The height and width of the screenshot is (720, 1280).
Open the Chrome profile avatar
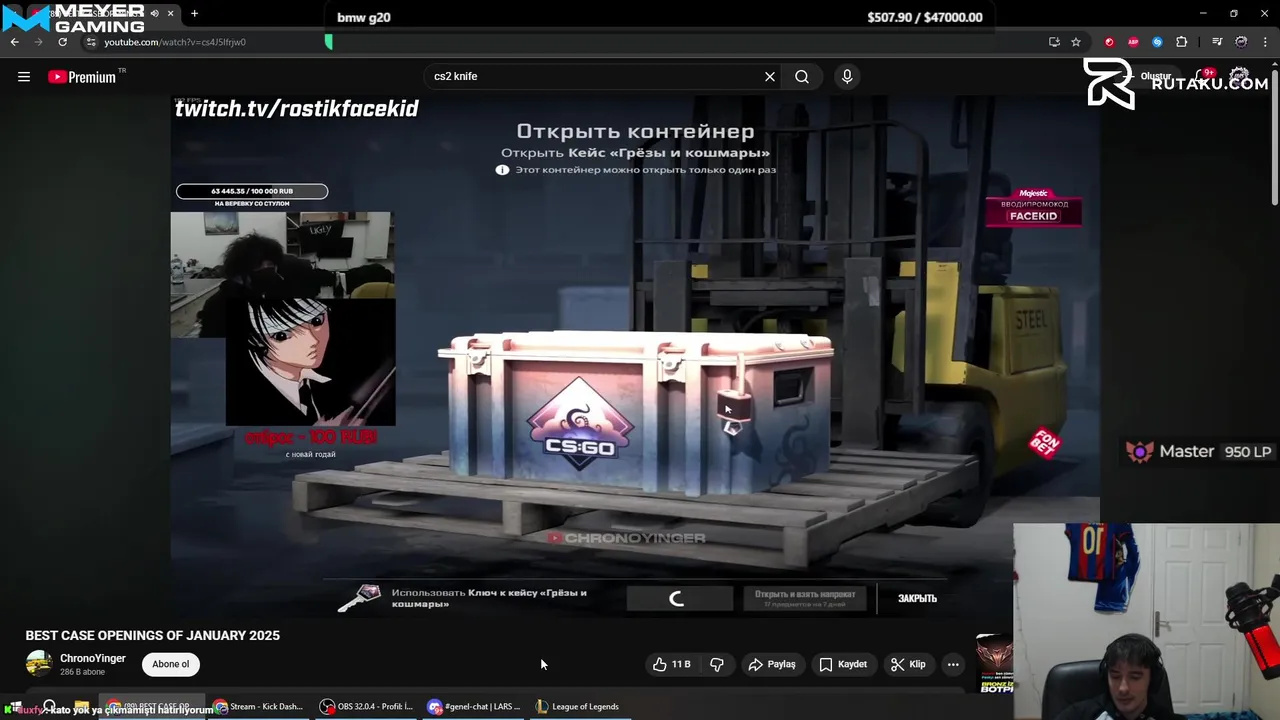pyautogui.click(x=1241, y=42)
